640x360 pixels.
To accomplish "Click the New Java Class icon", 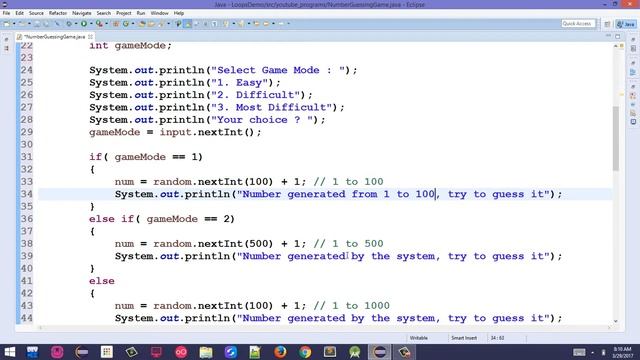I will click(x=126, y=24).
